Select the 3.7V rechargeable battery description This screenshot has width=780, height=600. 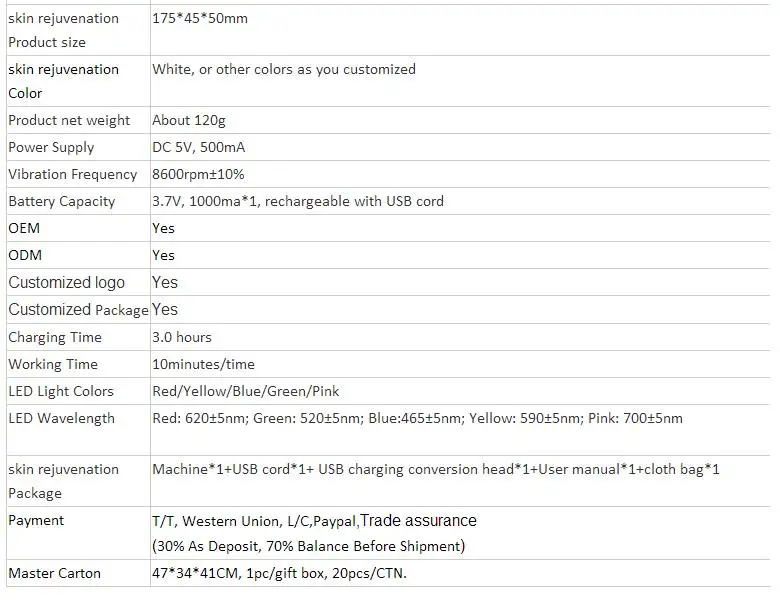(x=297, y=201)
